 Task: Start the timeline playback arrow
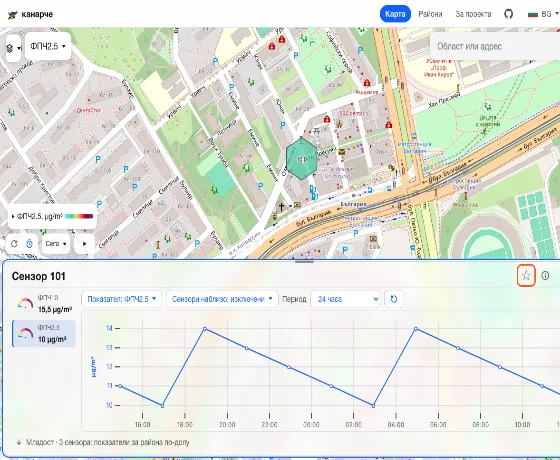tap(85, 244)
